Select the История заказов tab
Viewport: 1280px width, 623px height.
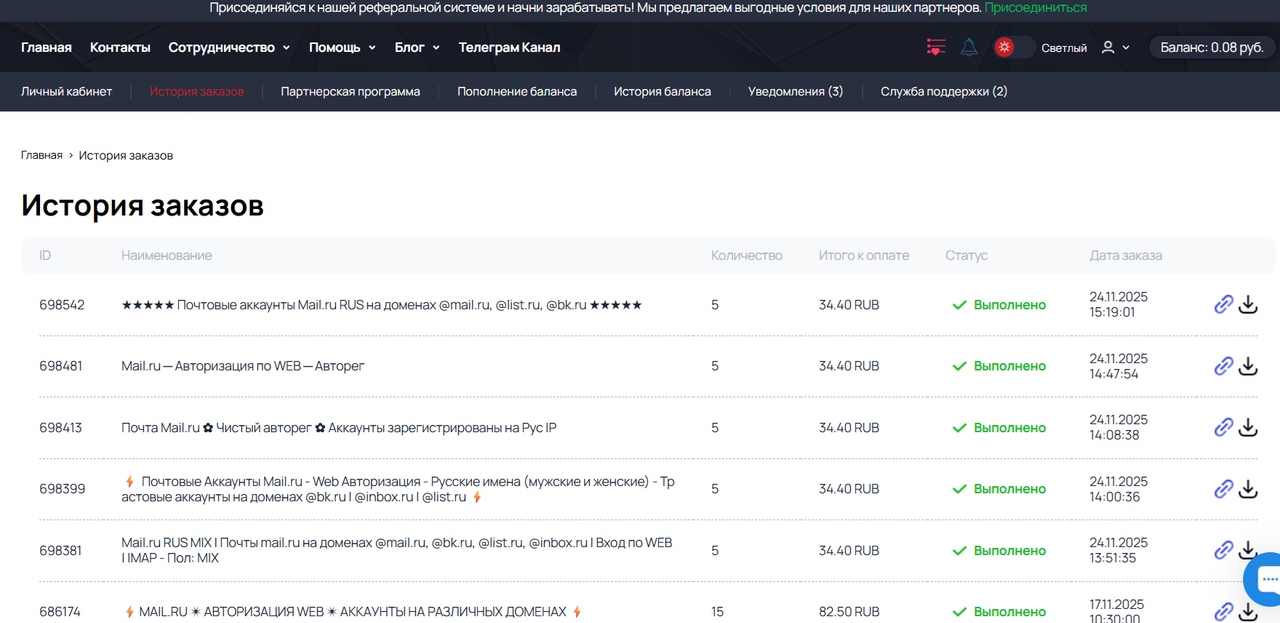[197, 91]
